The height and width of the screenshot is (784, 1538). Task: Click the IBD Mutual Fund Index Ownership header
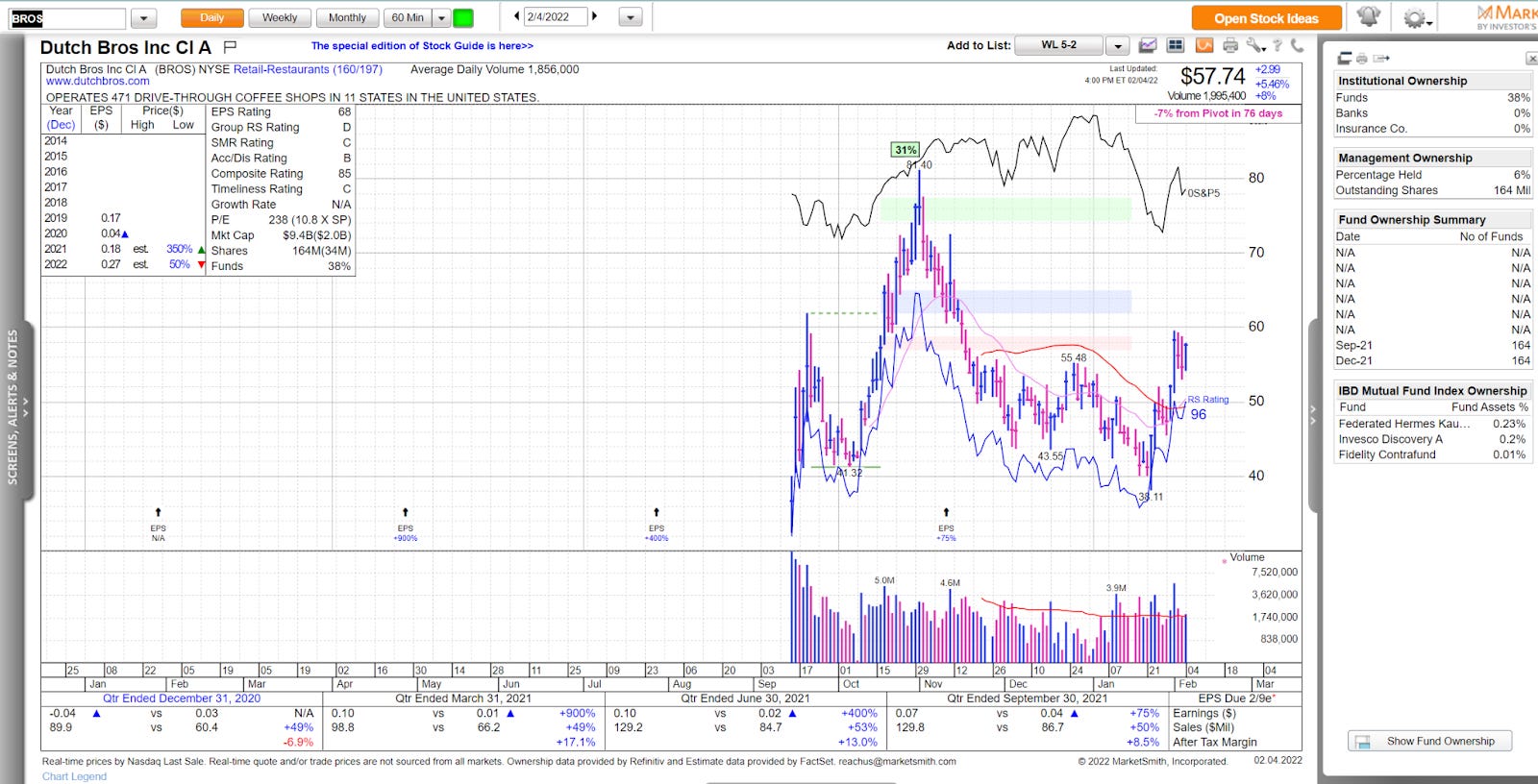pyautogui.click(x=1431, y=391)
